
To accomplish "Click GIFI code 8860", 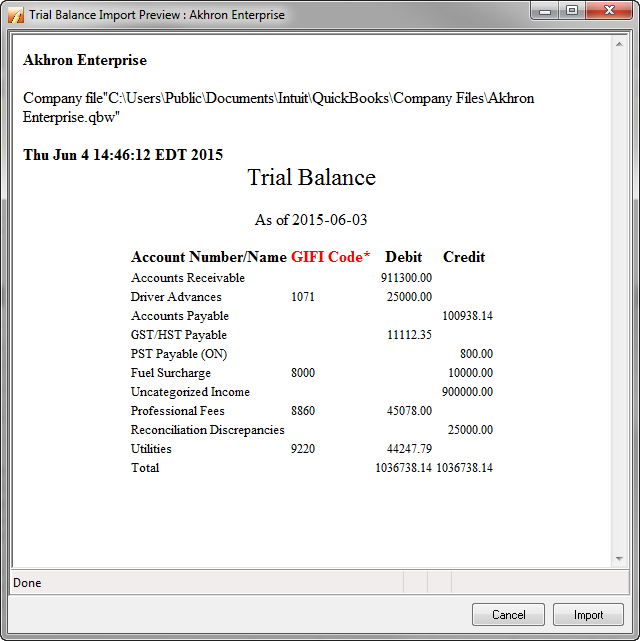I will click(303, 411).
